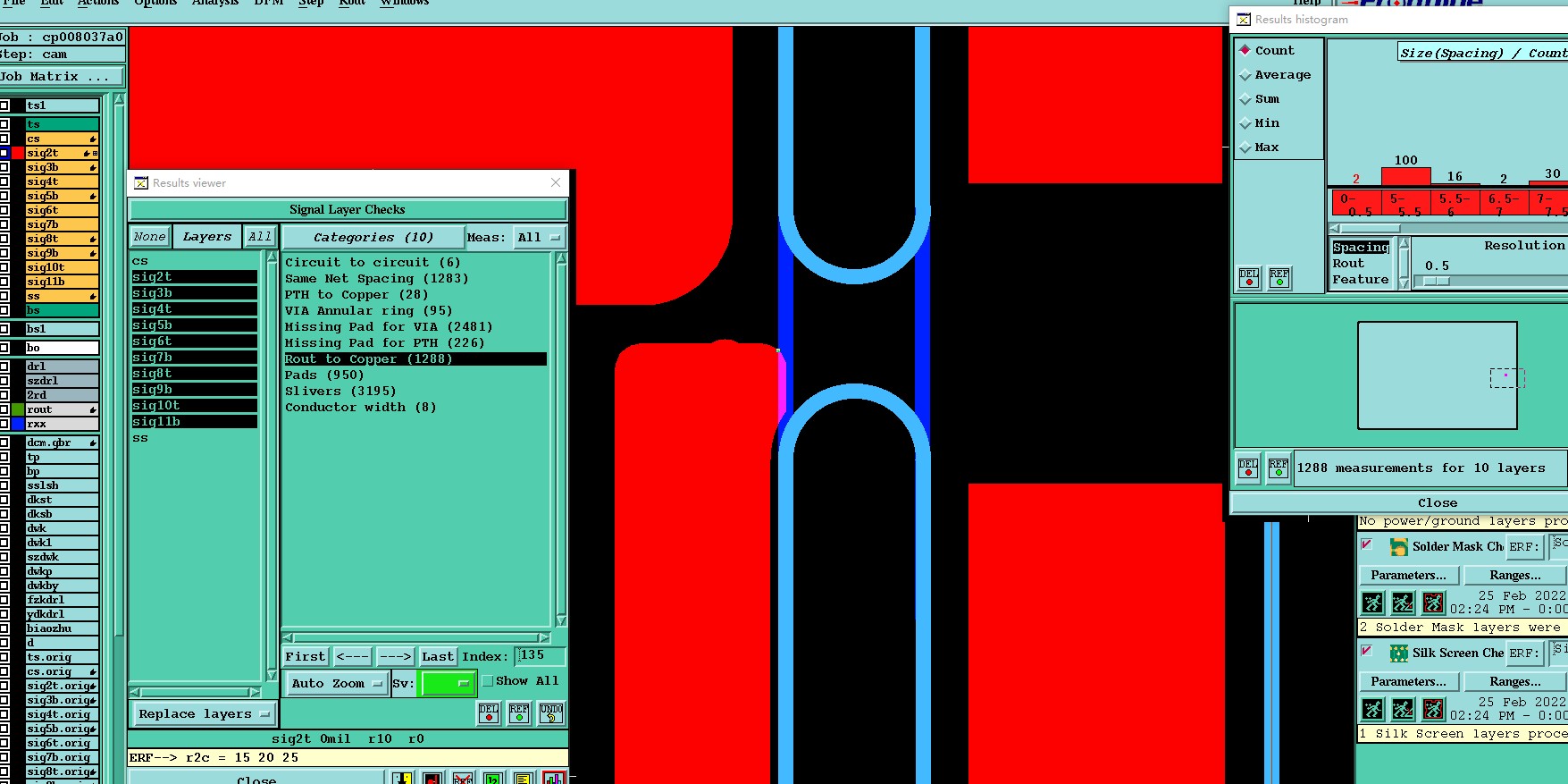Click DEL icon under histogram Max option
The image size is (1568, 784).
point(1249,278)
